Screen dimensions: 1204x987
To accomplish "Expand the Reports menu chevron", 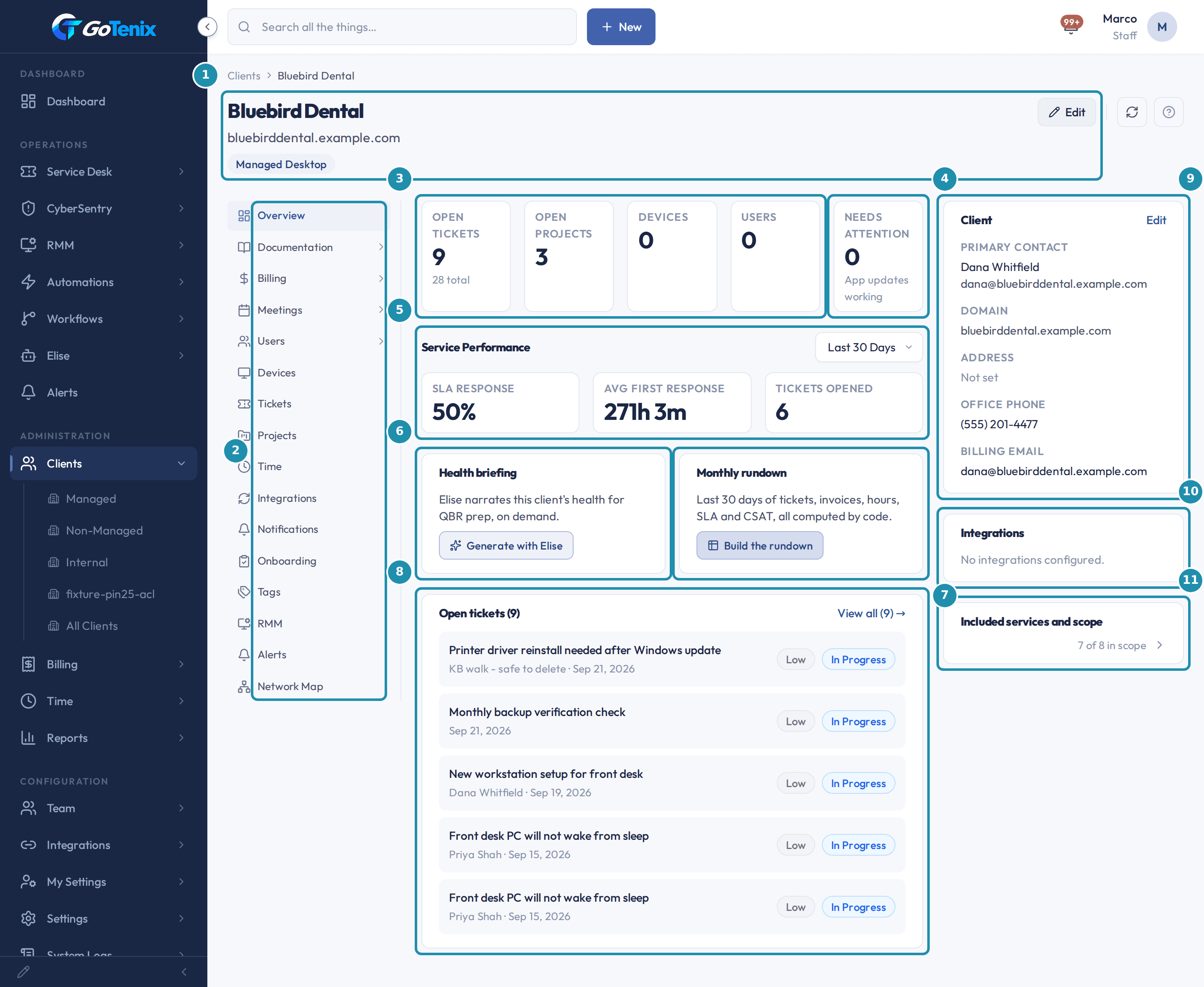I will [181, 738].
